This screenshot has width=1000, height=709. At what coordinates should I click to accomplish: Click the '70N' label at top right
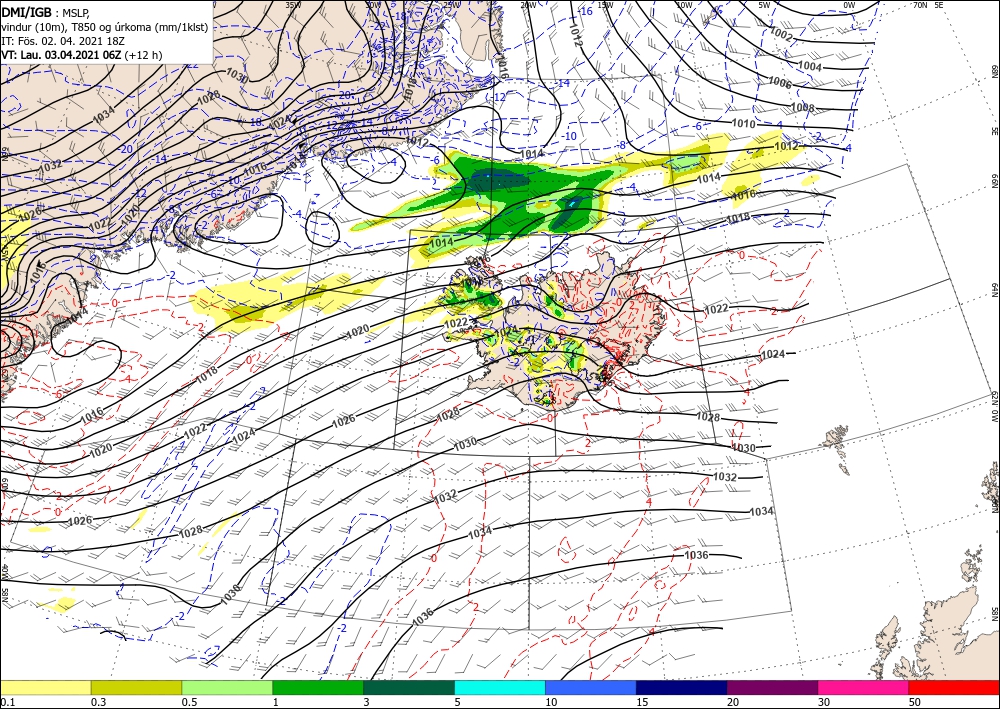tap(920, 4)
